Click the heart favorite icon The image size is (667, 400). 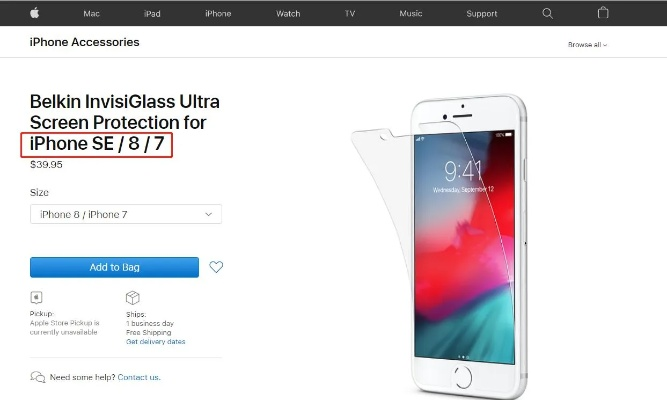[x=216, y=267]
